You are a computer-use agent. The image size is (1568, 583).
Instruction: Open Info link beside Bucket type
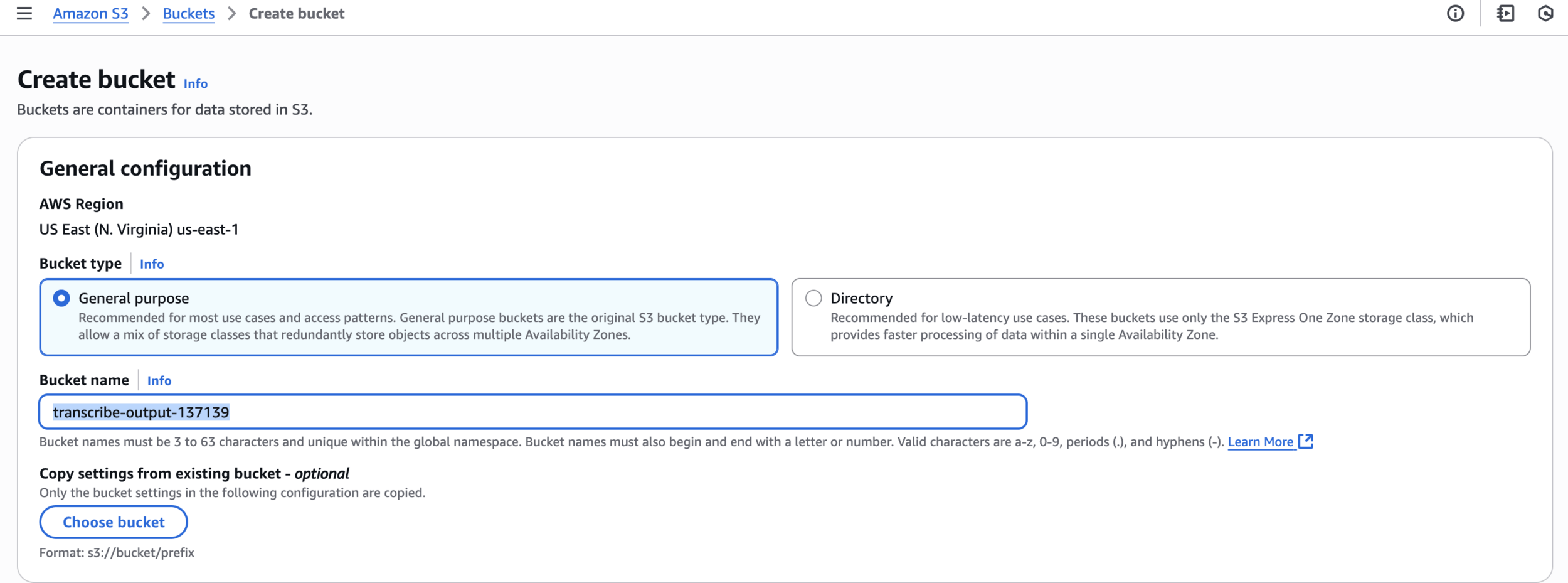[x=152, y=264]
